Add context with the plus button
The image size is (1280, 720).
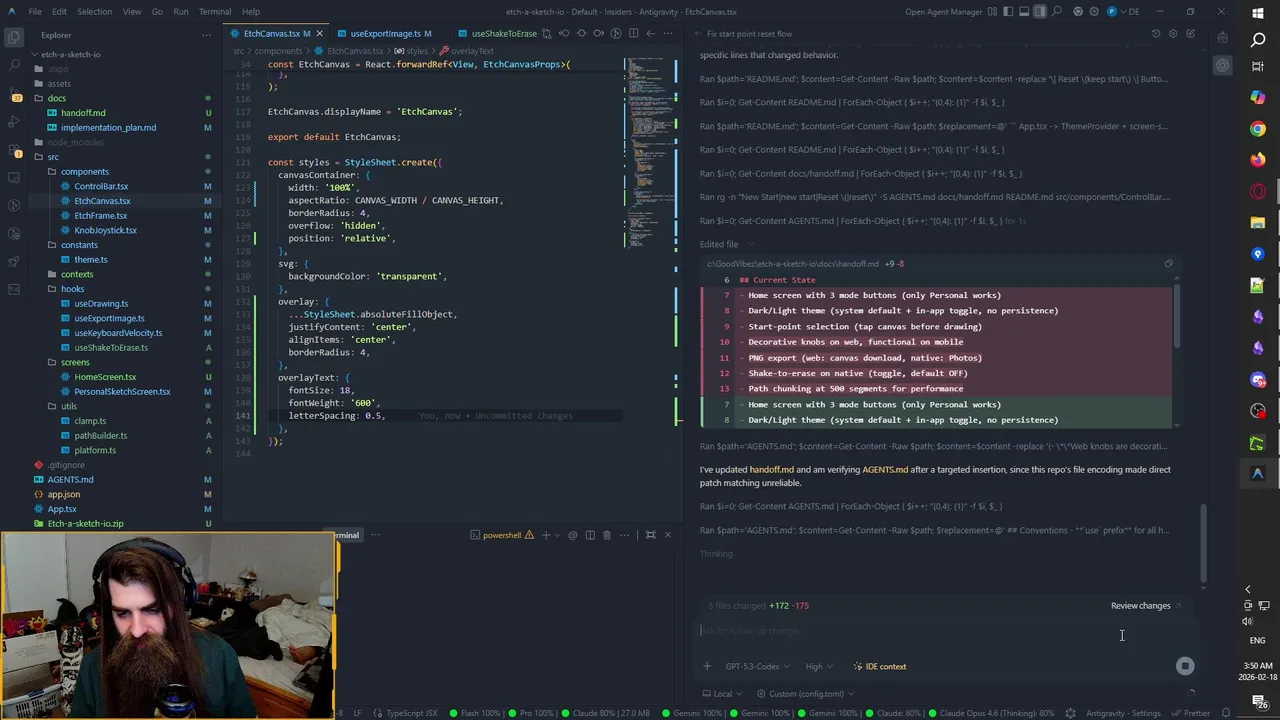pos(707,666)
